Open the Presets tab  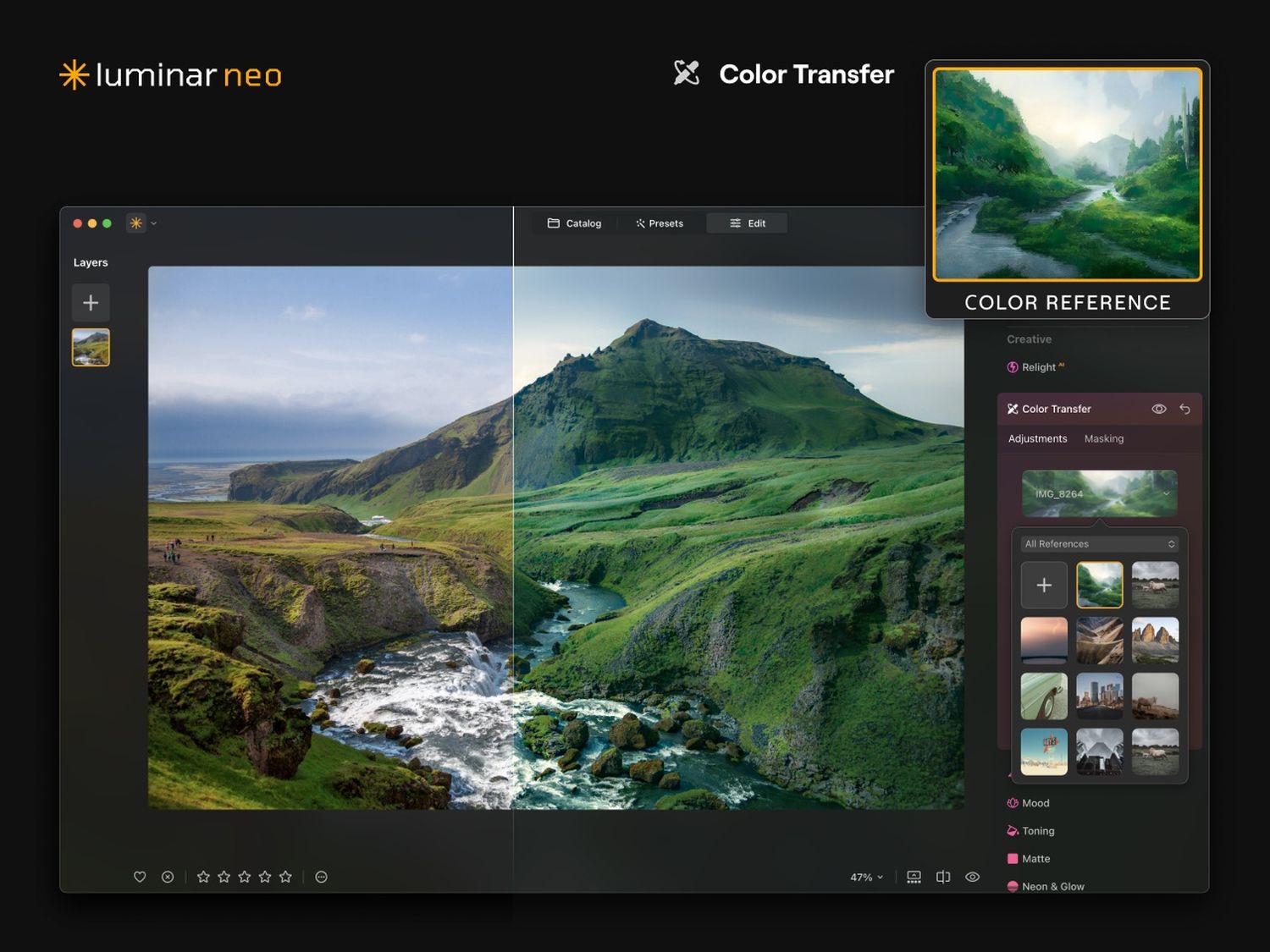[660, 223]
